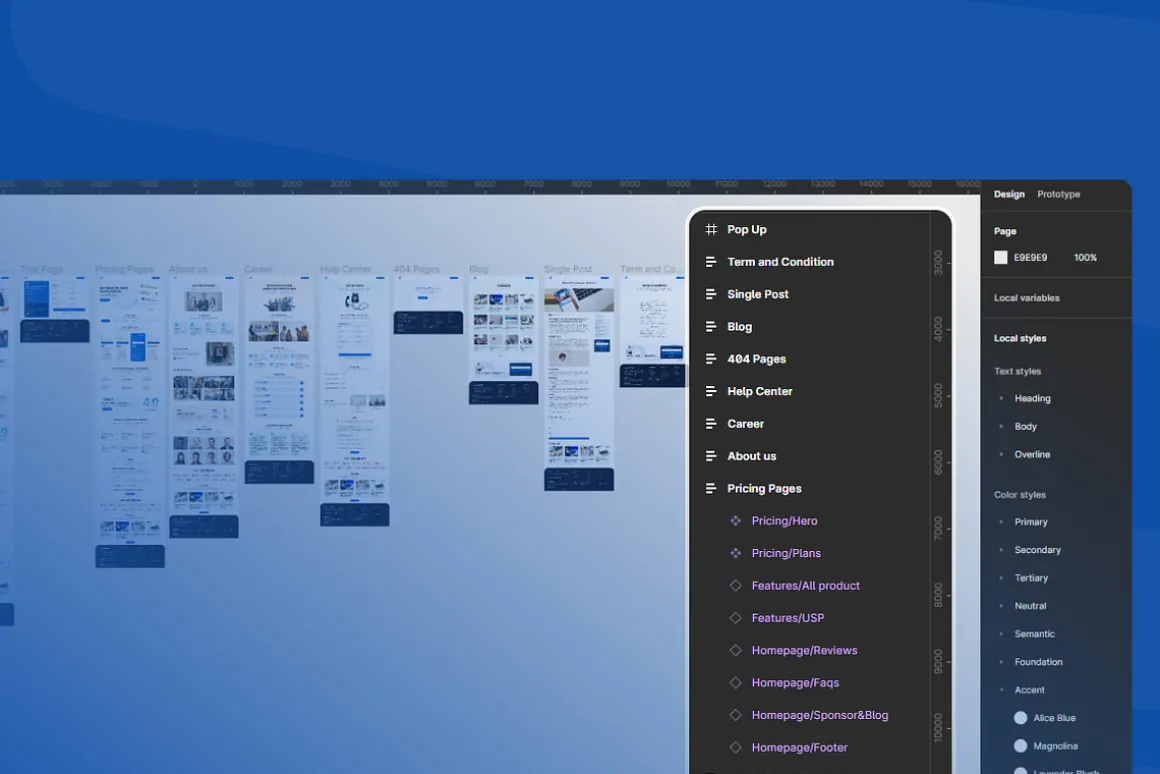This screenshot has width=1160, height=774.
Task: Switch to the Design tab
Action: pos(1009,194)
